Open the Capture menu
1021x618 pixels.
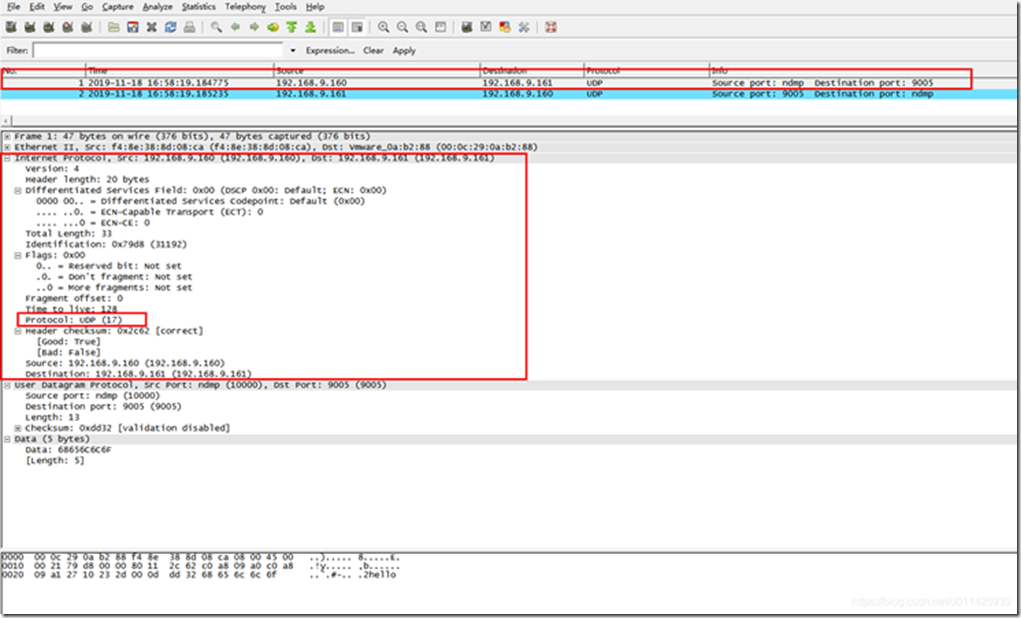point(118,7)
